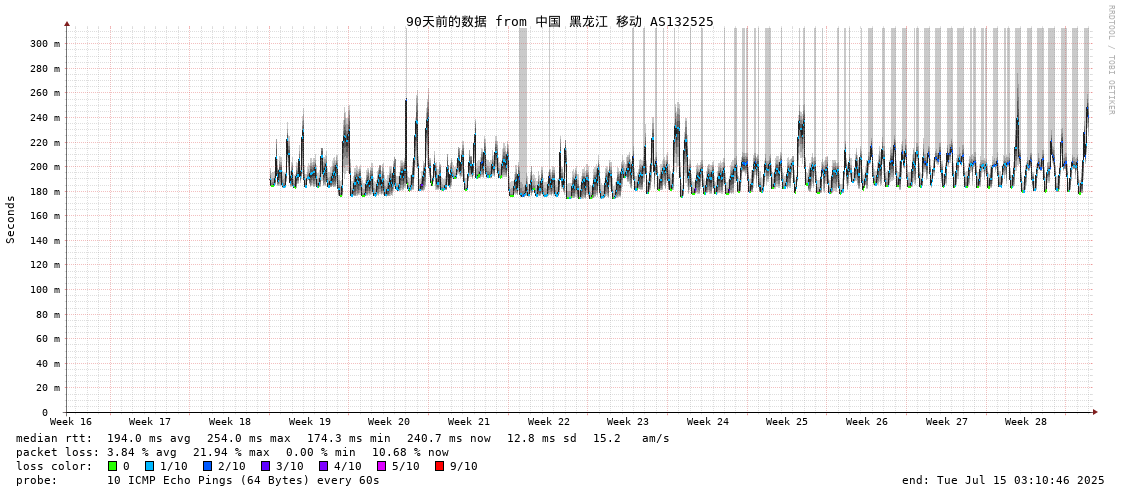Click the 60 m y-axis label
The height and width of the screenshot is (494, 1121).
pos(48,339)
